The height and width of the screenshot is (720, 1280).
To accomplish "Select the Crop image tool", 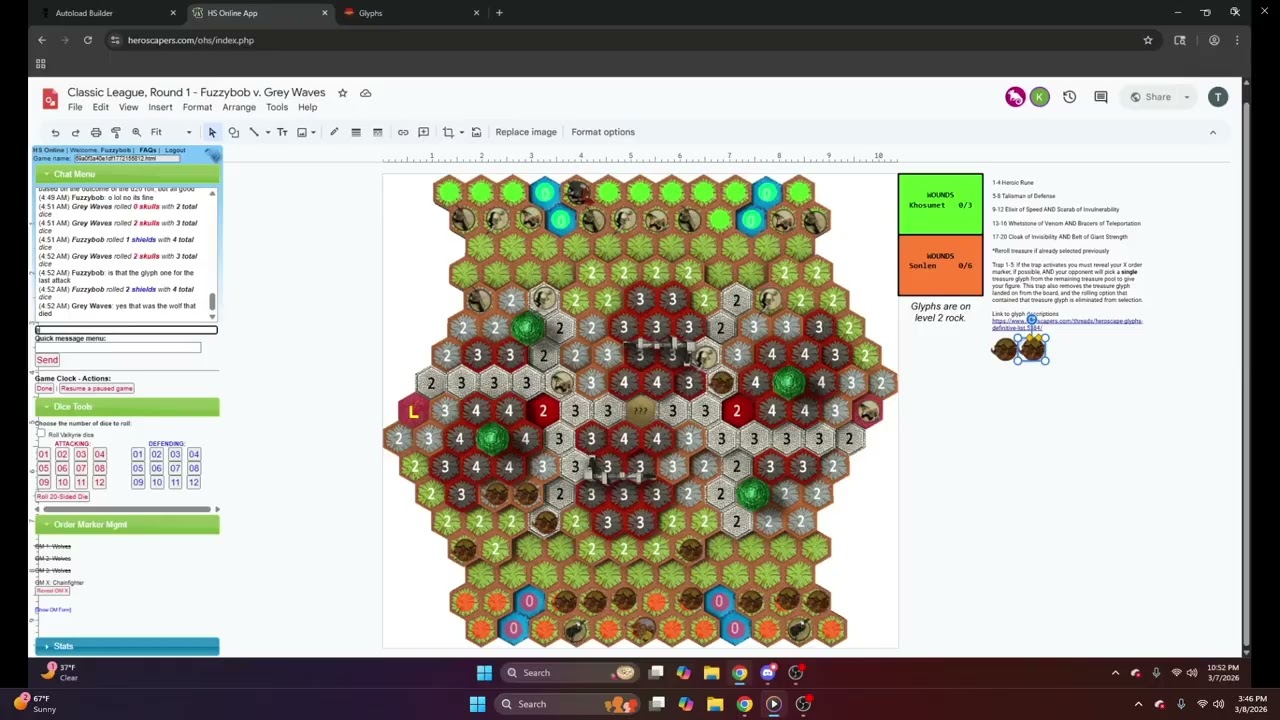I will click(448, 132).
